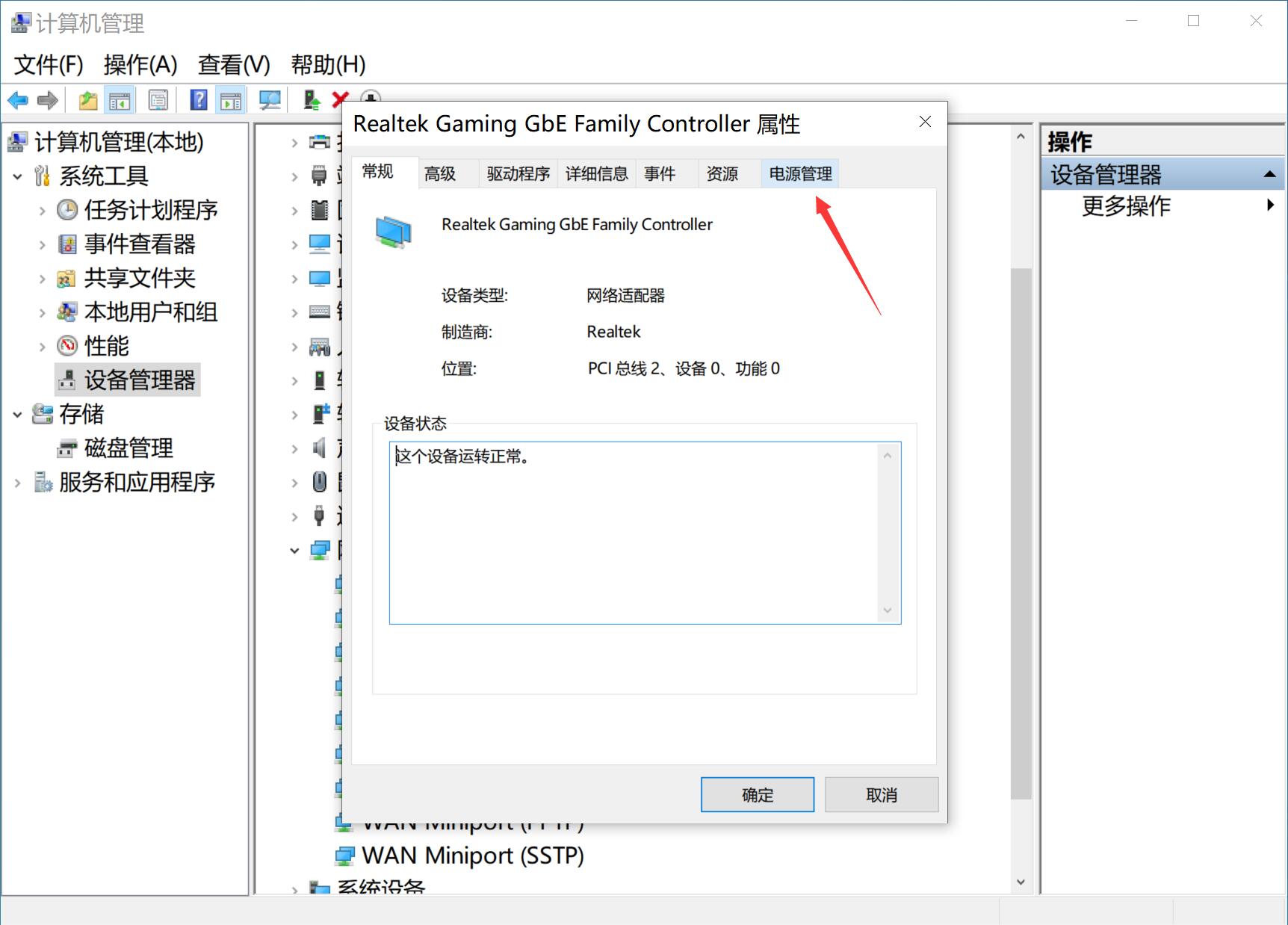Click the 确定 button
This screenshot has width=1288, height=925.
(758, 794)
